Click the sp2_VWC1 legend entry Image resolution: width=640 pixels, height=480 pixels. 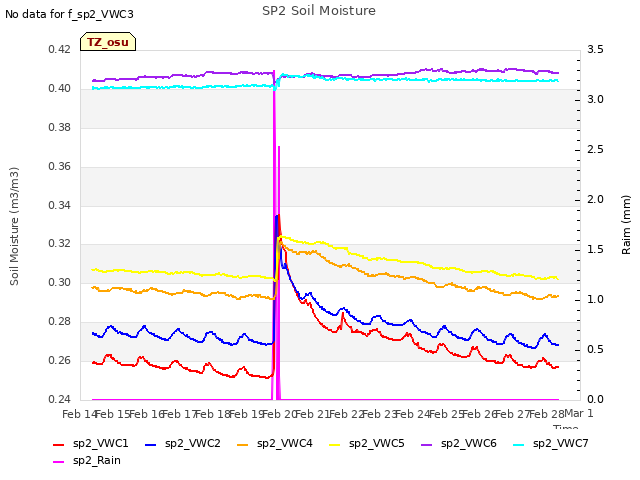click(91, 443)
